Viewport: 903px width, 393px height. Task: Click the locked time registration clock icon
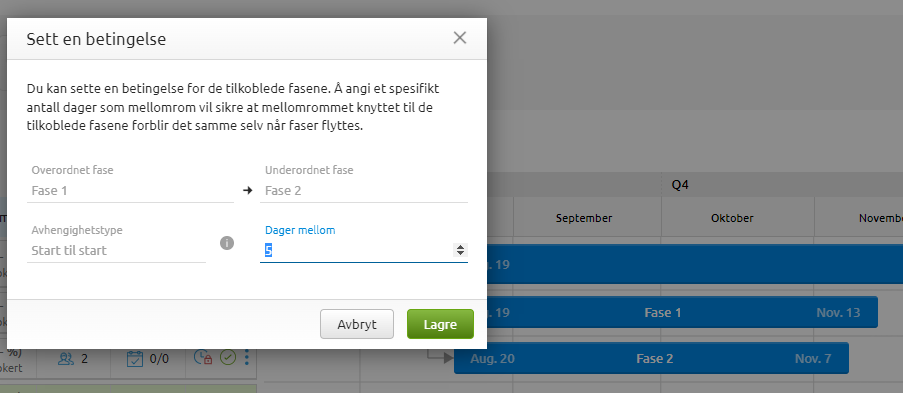[x=203, y=358]
